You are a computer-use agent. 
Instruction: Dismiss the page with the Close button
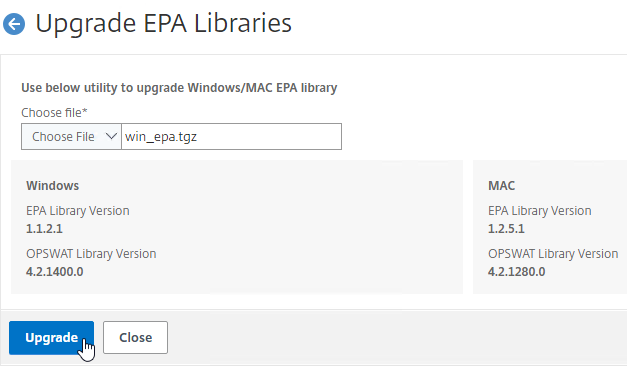tap(136, 338)
